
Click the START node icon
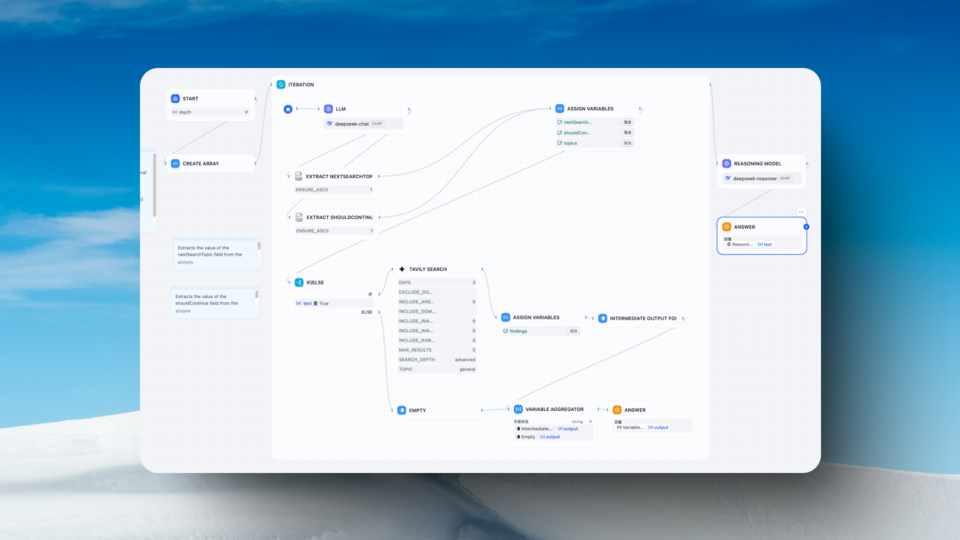[x=175, y=99]
